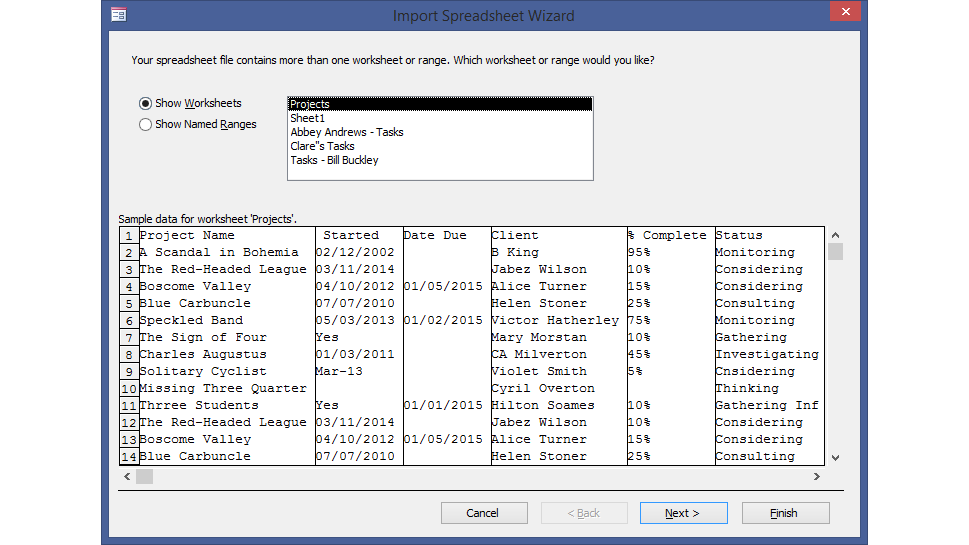The height and width of the screenshot is (545, 969).
Task: Click the 'Victor Hatherley' client cell
Action: coord(559,320)
